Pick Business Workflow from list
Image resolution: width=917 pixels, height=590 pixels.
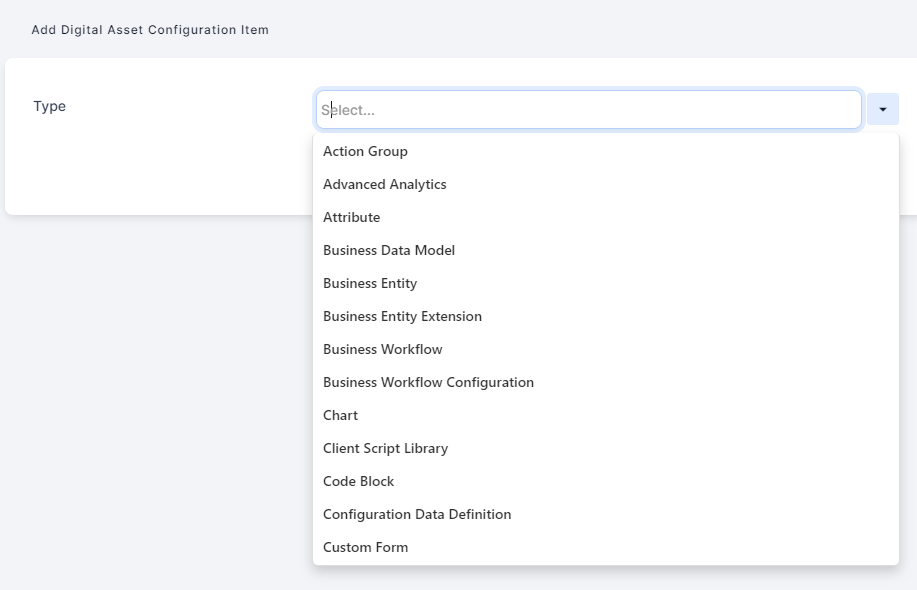point(382,349)
